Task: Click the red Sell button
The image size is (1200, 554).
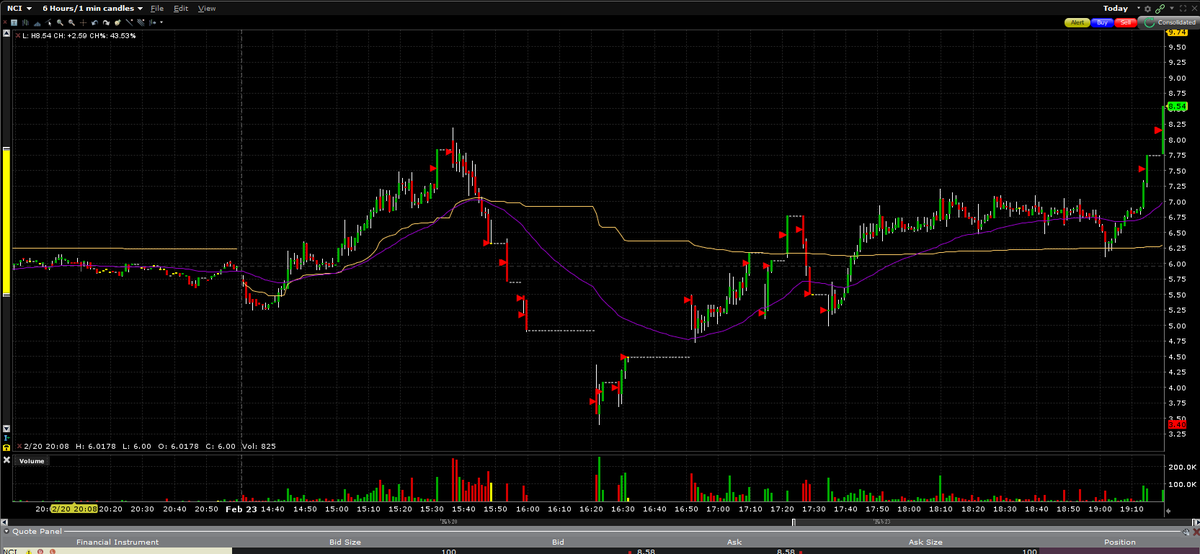Action: (x=1126, y=22)
